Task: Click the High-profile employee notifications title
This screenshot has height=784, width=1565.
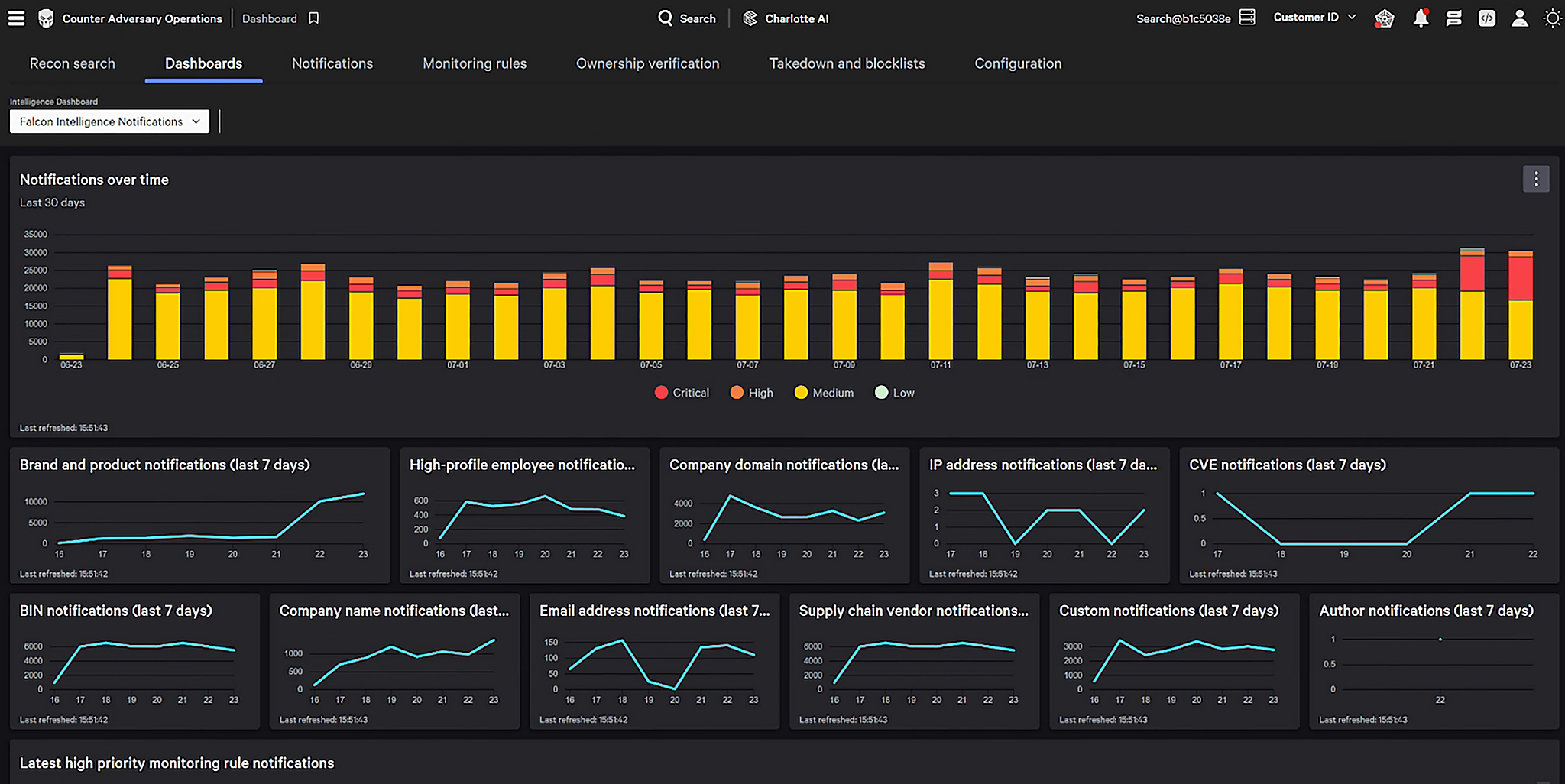Action: pos(522,465)
